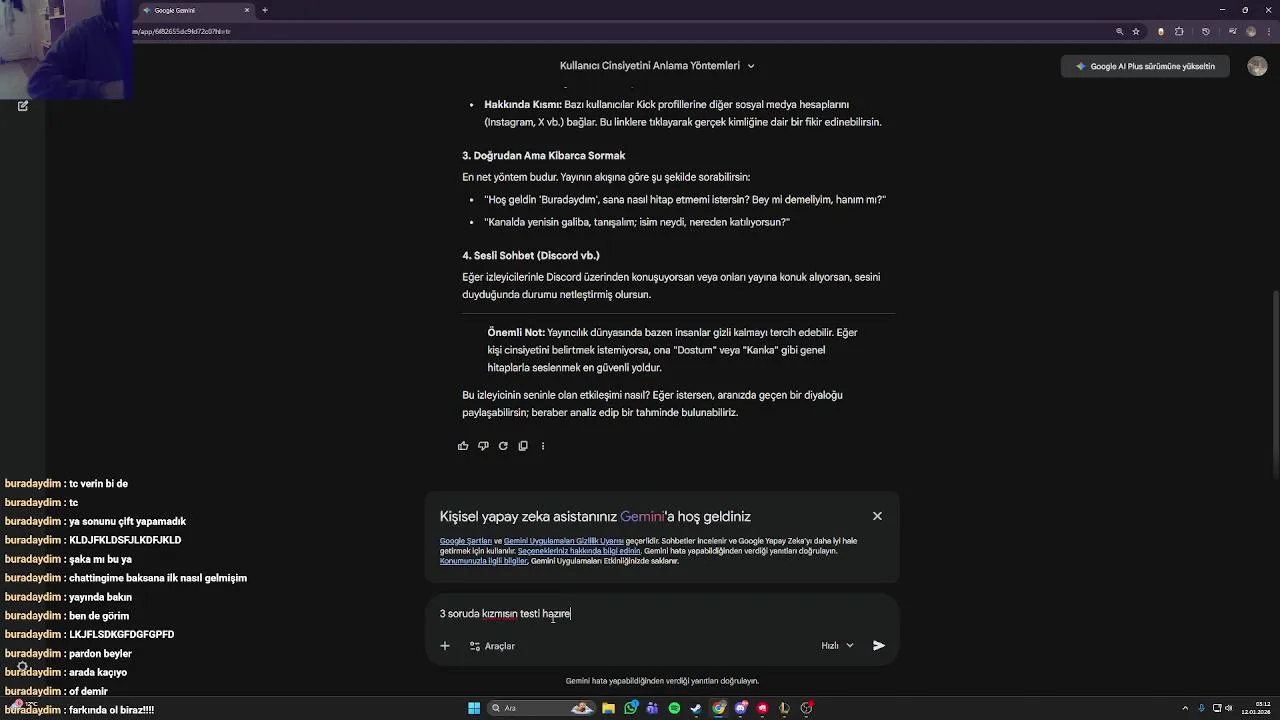
Task: Open Konumunuzla ilgili bilgiler link
Action: tap(483, 561)
